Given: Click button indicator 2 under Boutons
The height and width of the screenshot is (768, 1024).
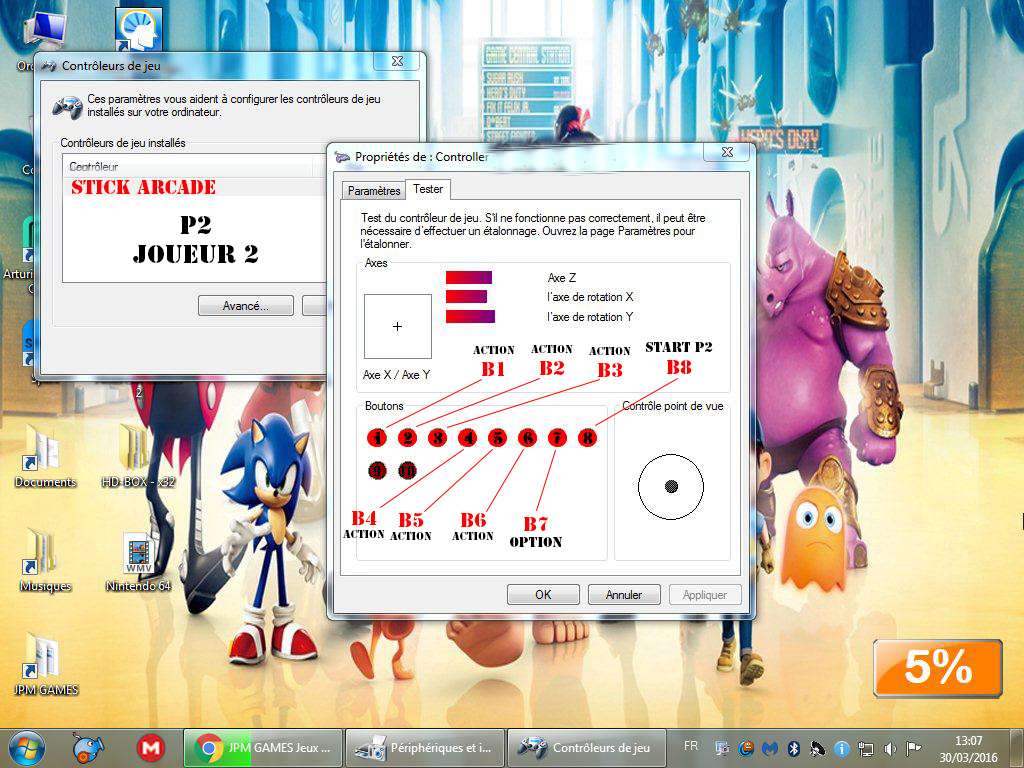Looking at the screenshot, I should [407, 438].
